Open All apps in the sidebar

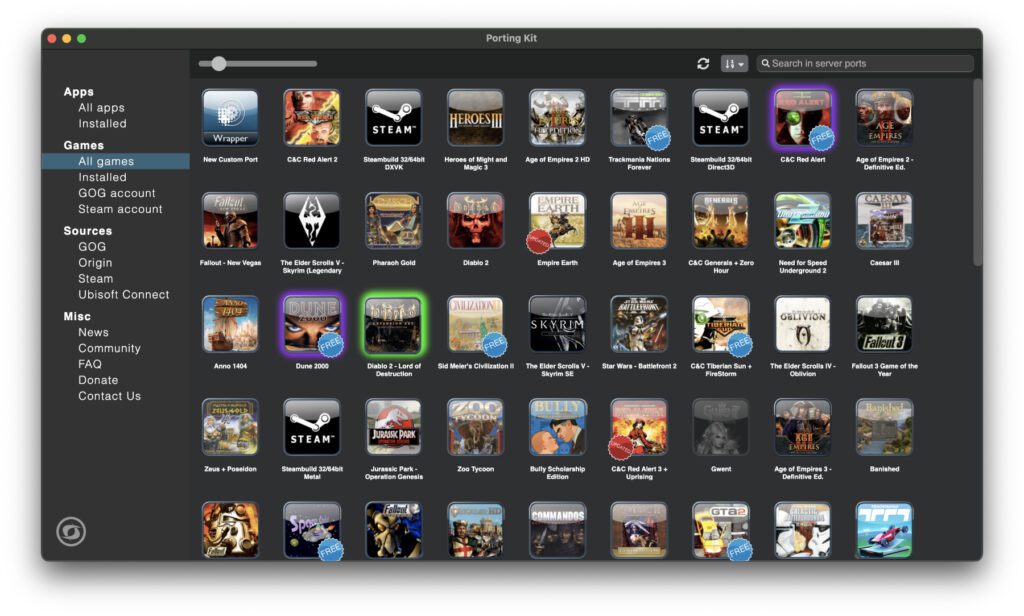[x=101, y=108]
